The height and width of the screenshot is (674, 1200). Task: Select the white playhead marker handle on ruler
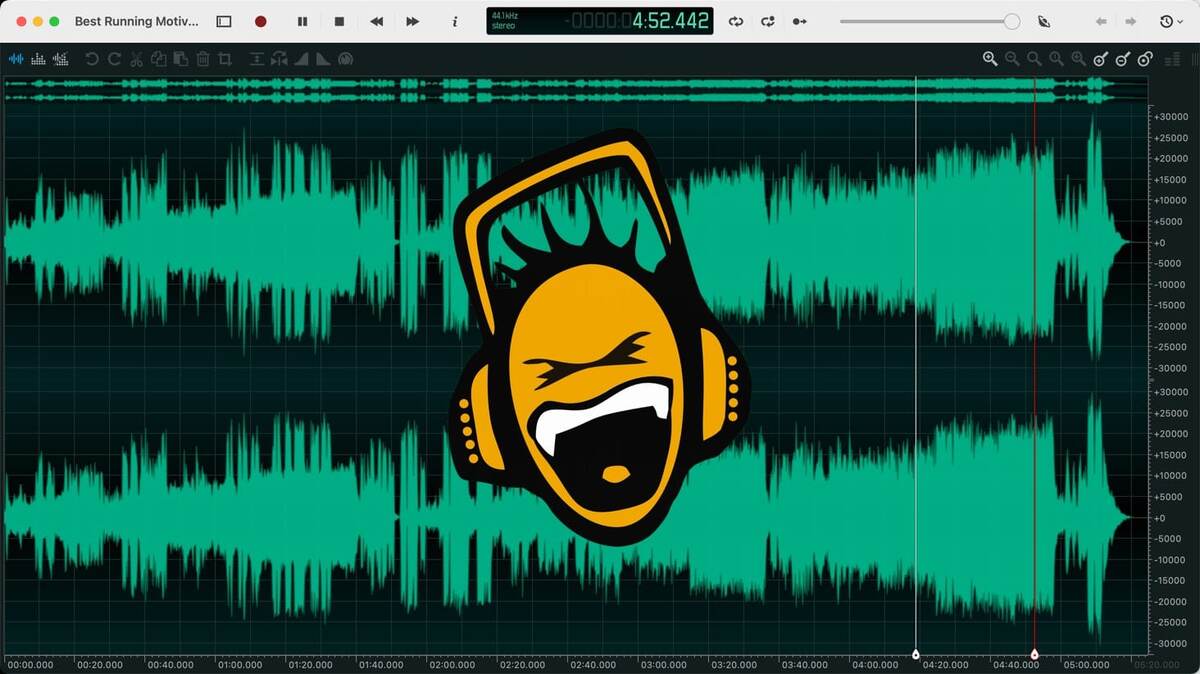pyautogui.click(x=916, y=655)
